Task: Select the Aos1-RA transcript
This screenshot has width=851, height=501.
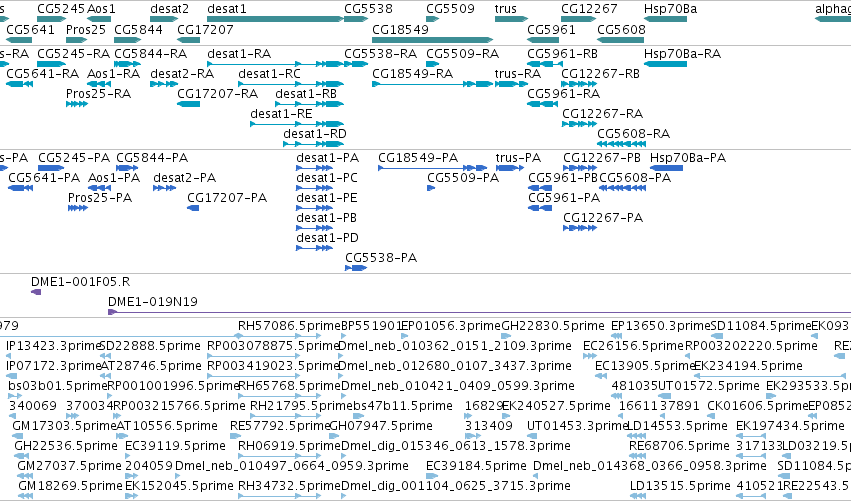Action: point(113,74)
